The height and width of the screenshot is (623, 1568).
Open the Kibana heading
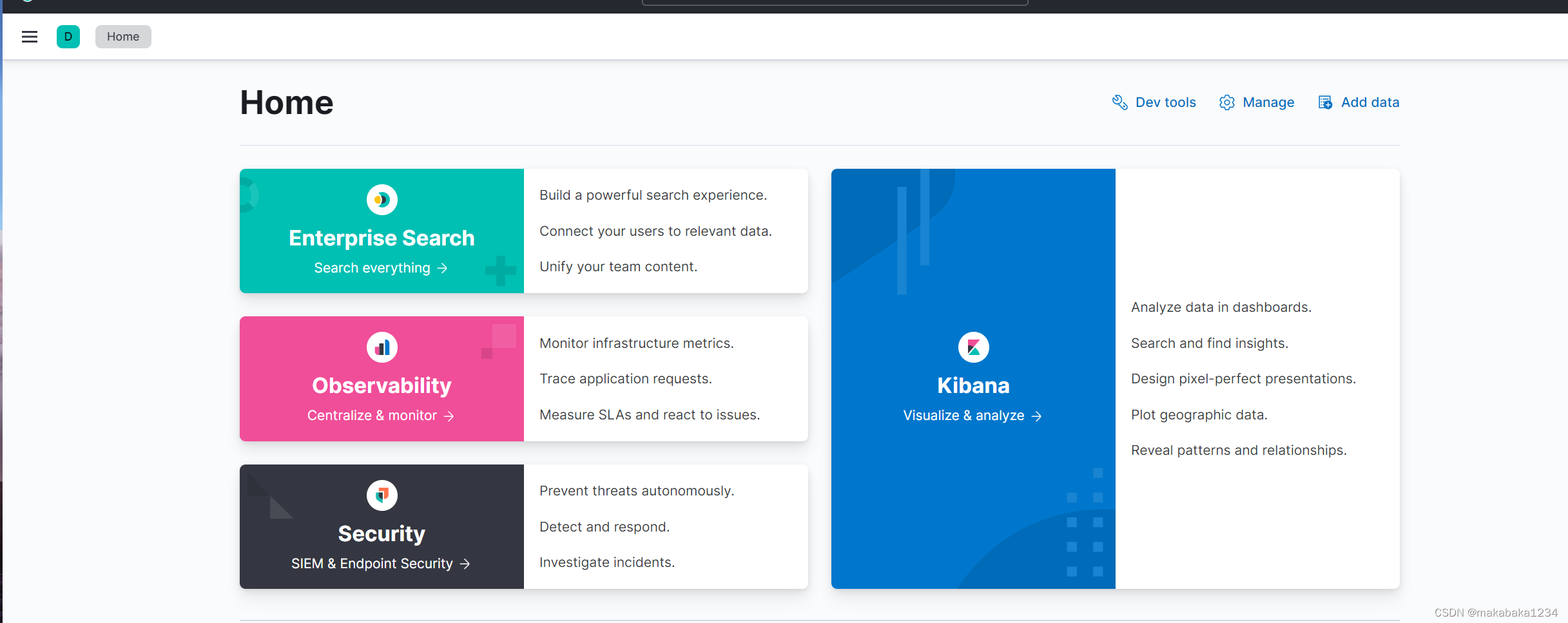coord(973,386)
